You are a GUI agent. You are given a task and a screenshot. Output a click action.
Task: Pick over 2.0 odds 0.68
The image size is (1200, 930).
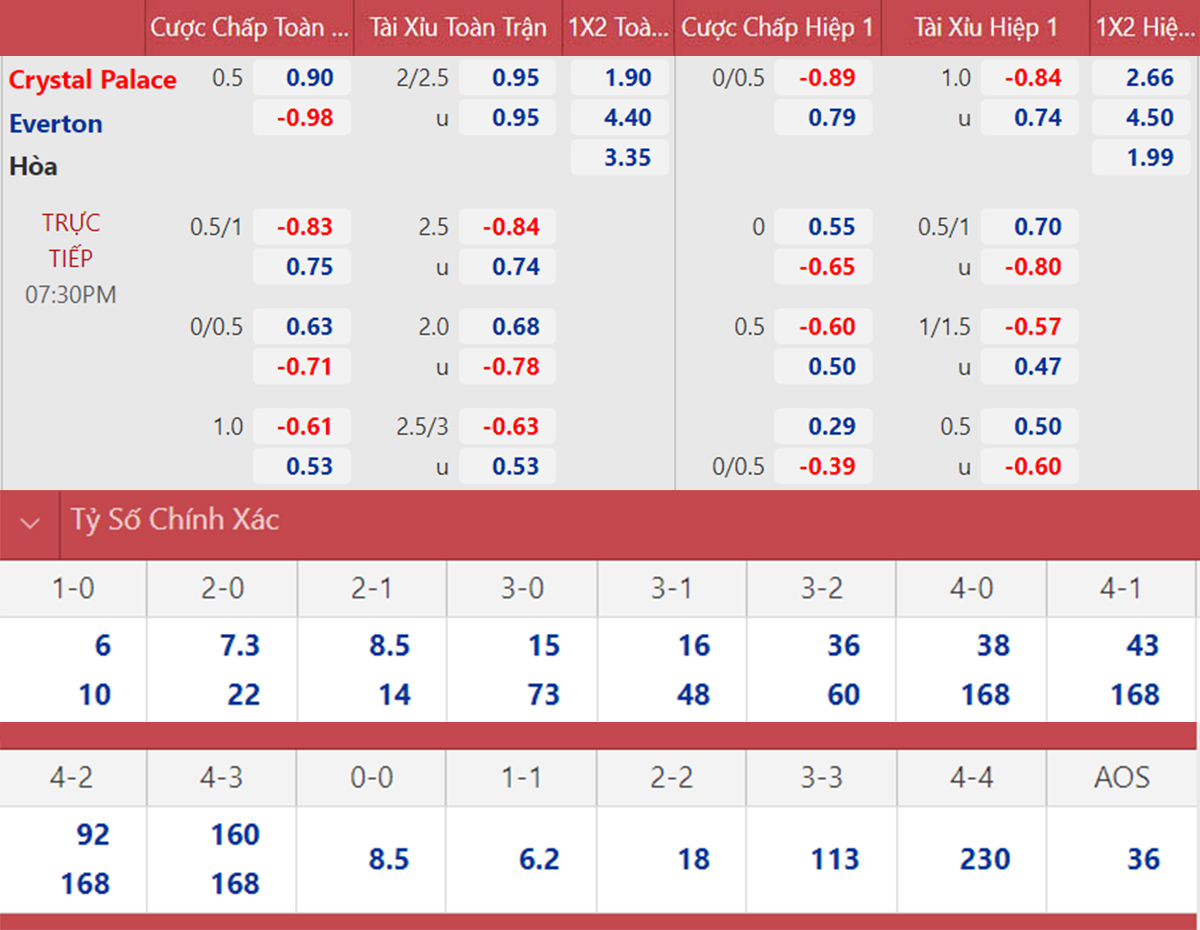[508, 327]
